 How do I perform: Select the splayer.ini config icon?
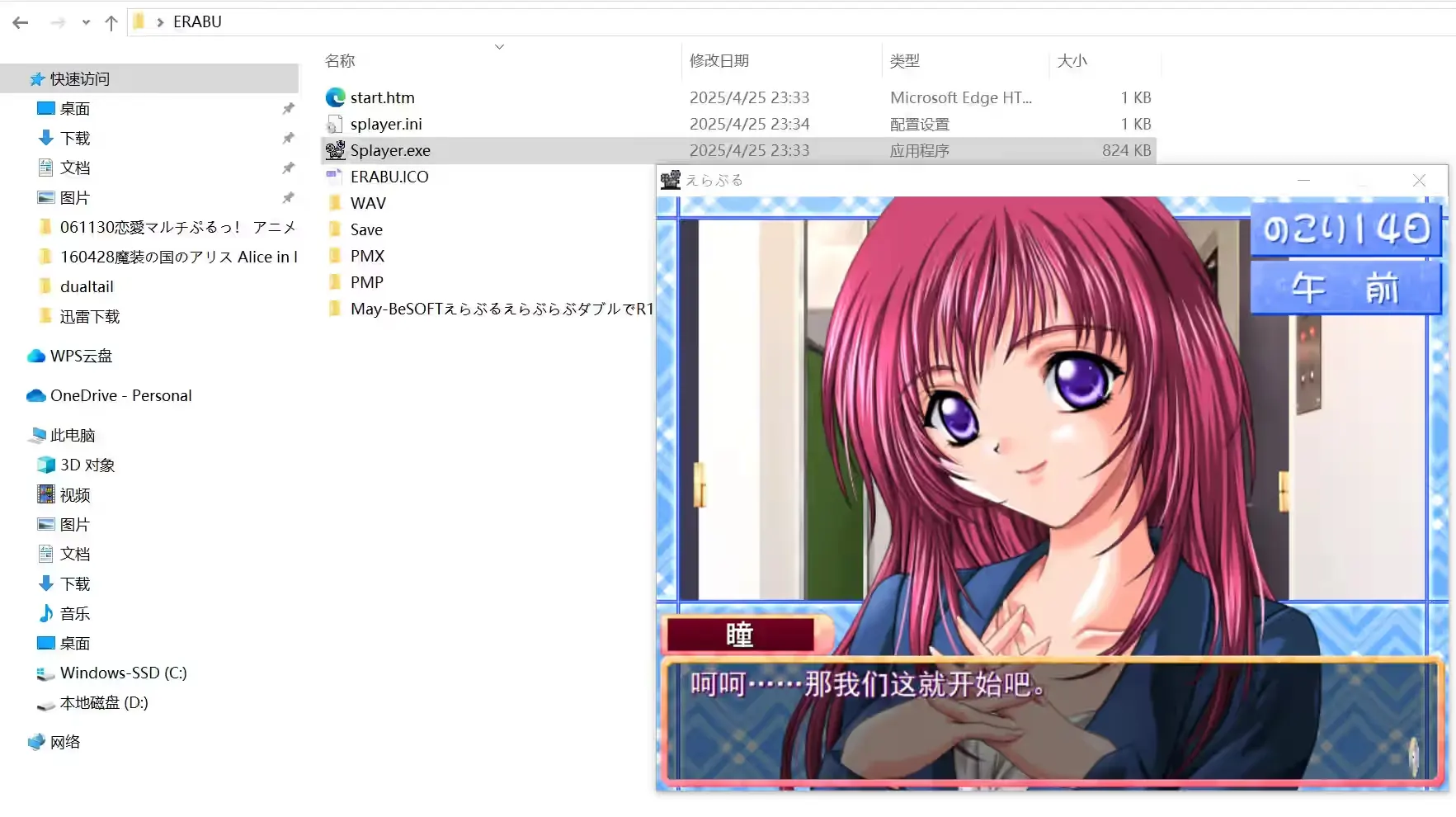pyautogui.click(x=335, y=124)
